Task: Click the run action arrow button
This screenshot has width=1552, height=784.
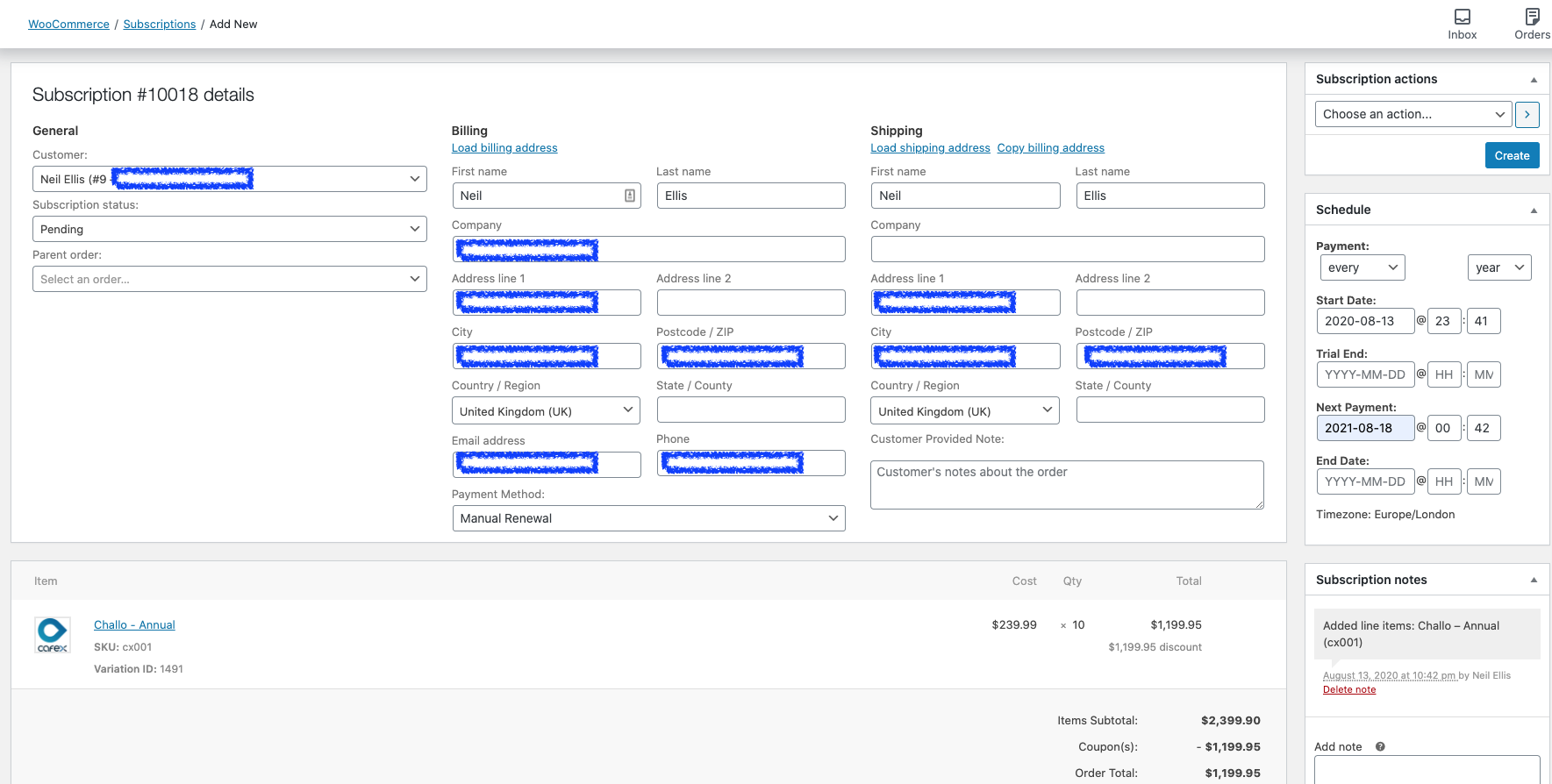Action: [x=1527, y=114]
